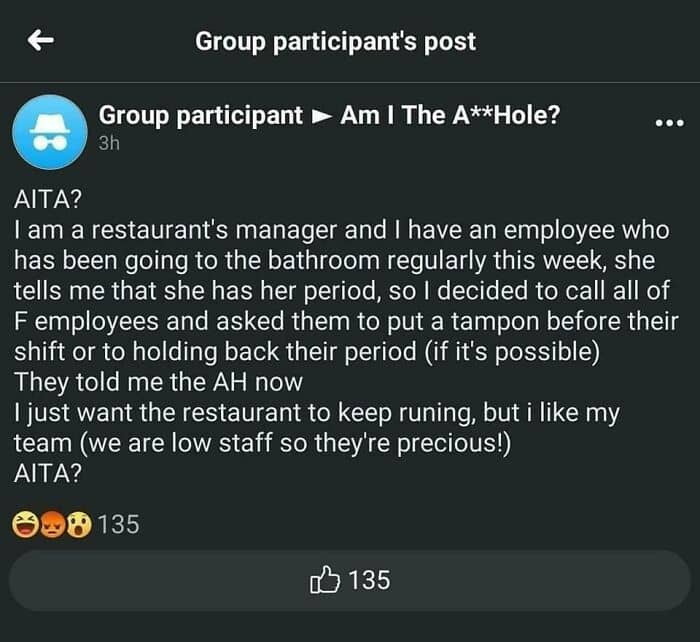View the 135 reactions list beside emojis

[x=119, y=523]
